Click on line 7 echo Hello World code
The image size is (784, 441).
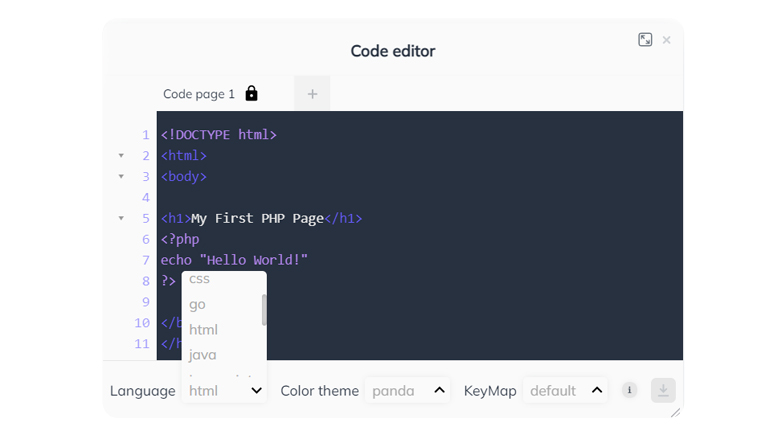[x=234, y=260]
